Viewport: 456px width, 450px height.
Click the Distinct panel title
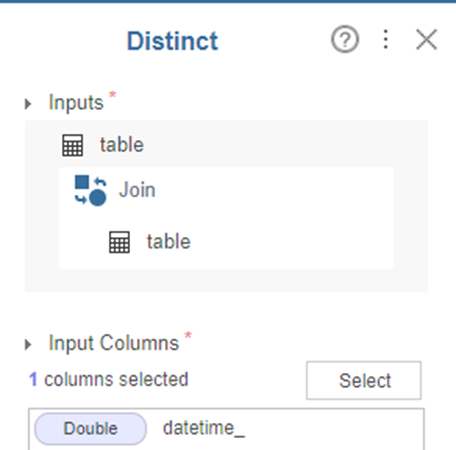click(172, 41)
